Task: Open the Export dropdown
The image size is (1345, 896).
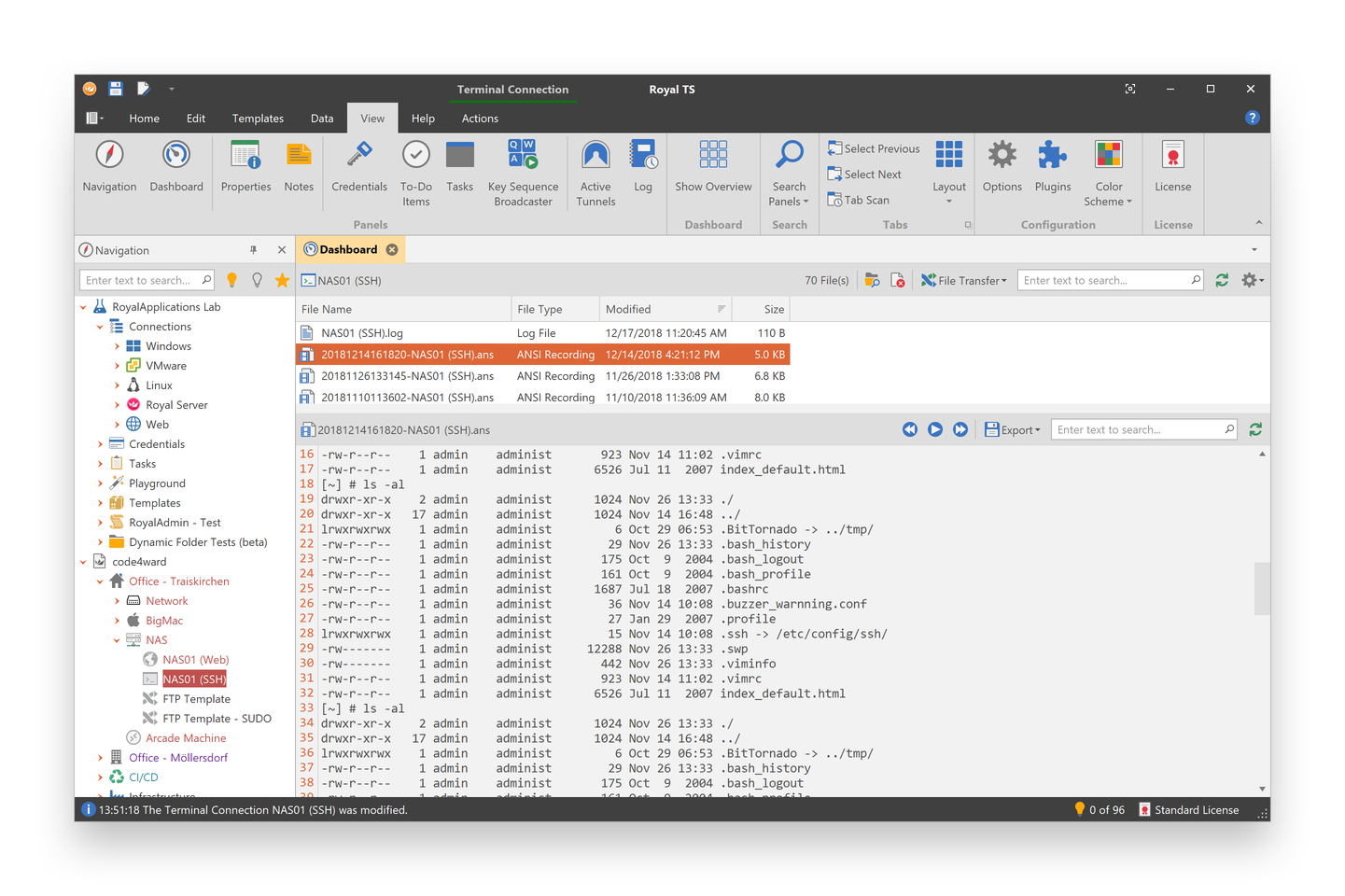Action: click(x=1013, y=429)
